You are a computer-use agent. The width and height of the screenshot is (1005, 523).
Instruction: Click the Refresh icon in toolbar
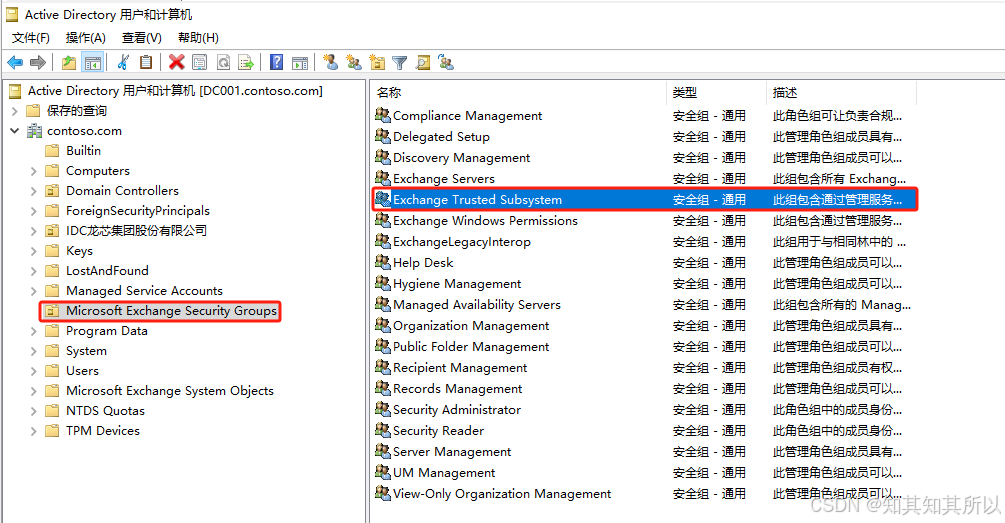click(223, 62)
